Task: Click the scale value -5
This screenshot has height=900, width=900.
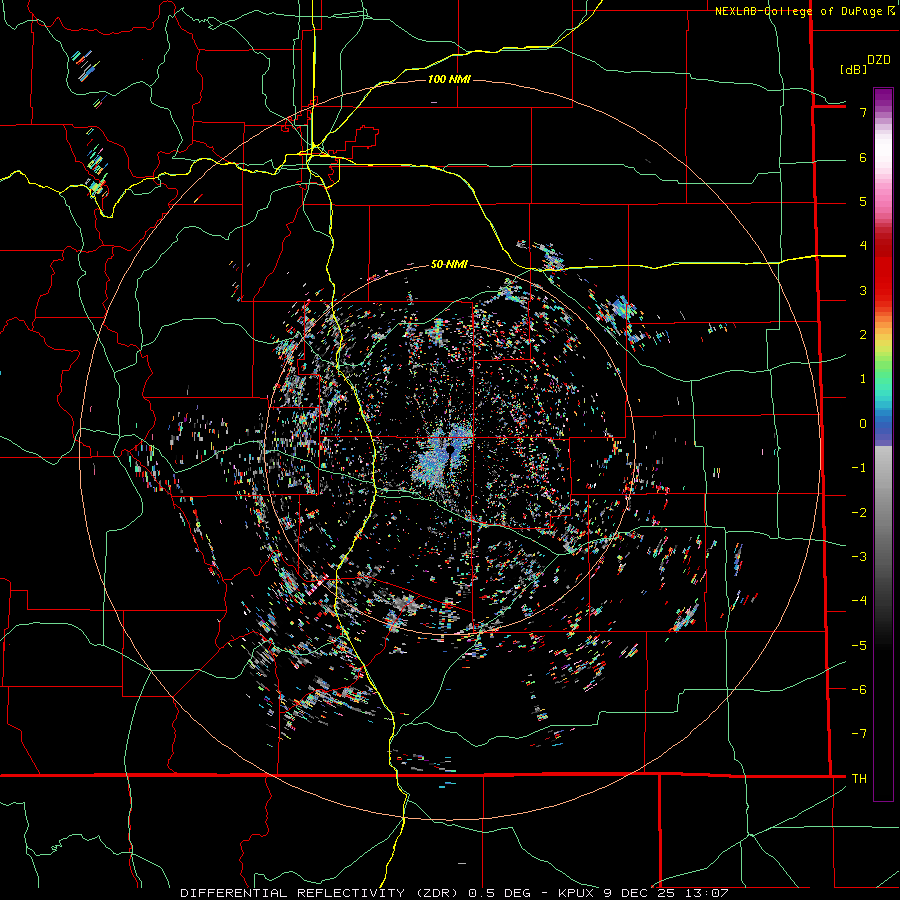Action: pyautogui.click(x=859, y=645)
